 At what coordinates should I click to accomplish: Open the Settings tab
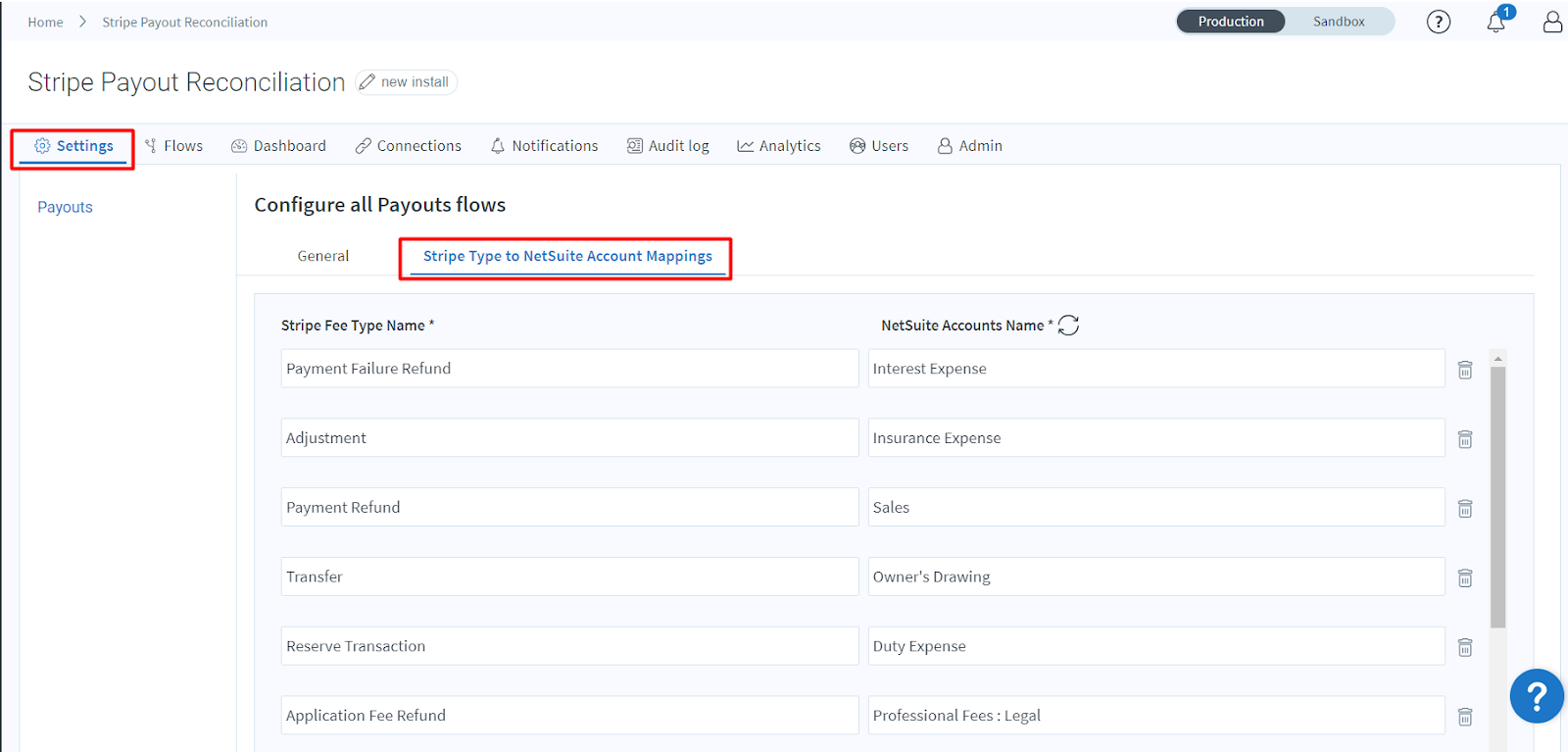73,146
